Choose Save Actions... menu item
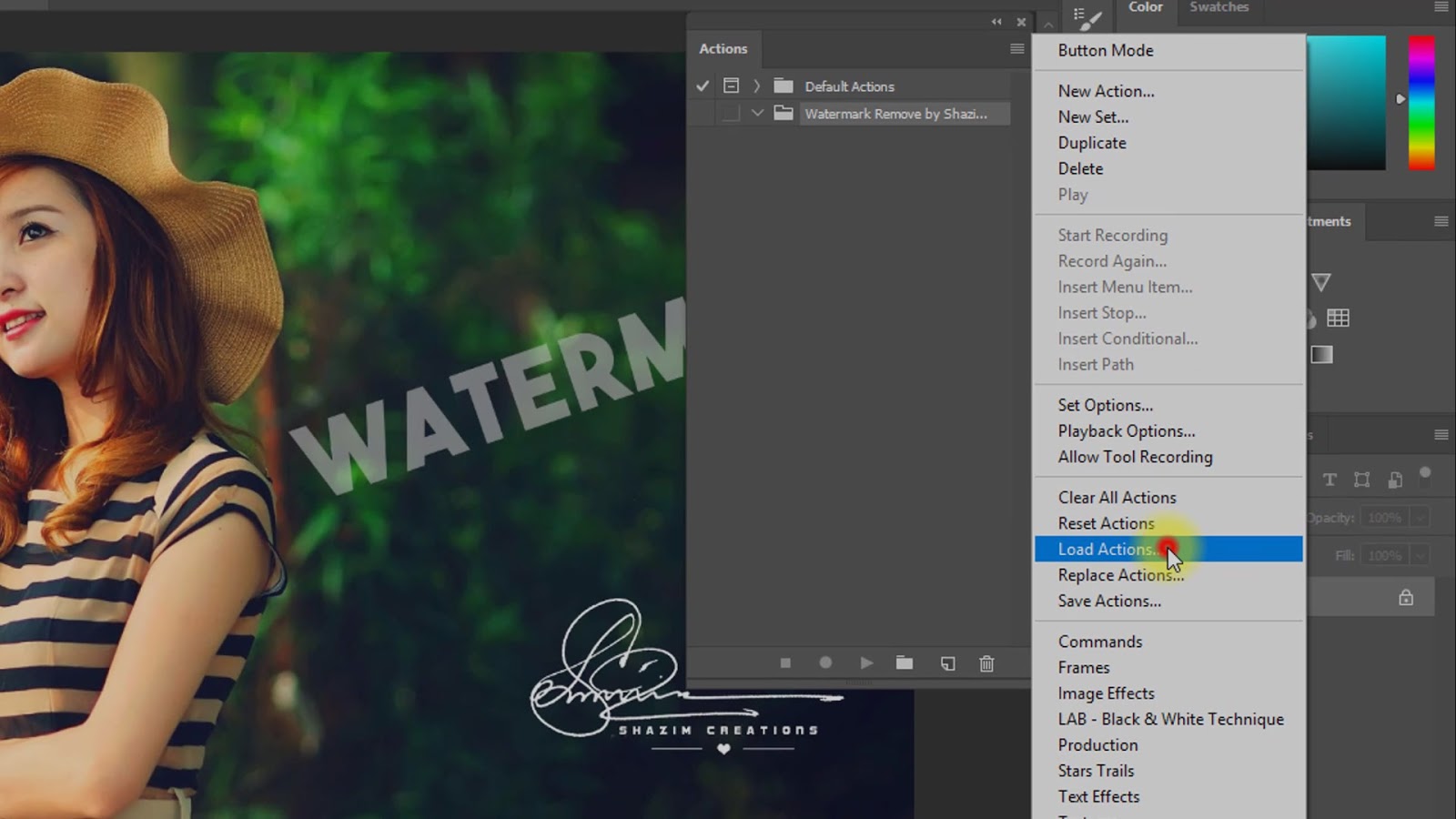Screen dimensions: 1456x819 [x=1168, y=601]
